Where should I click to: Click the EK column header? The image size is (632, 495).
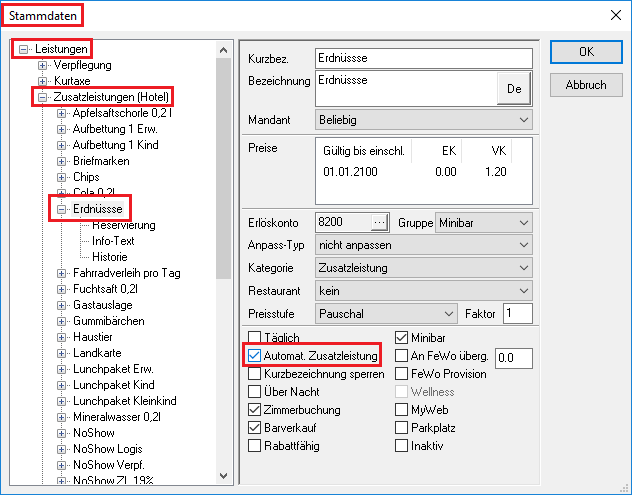tap(437, 151)
